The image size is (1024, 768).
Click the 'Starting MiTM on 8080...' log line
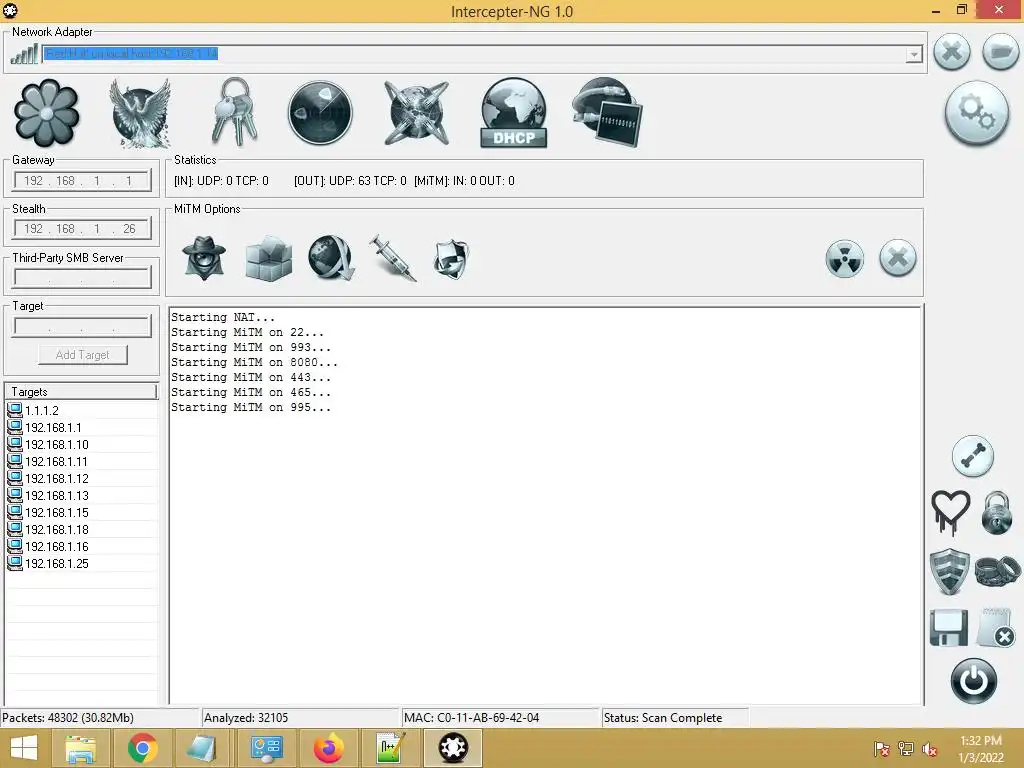(x=254, y=362)
